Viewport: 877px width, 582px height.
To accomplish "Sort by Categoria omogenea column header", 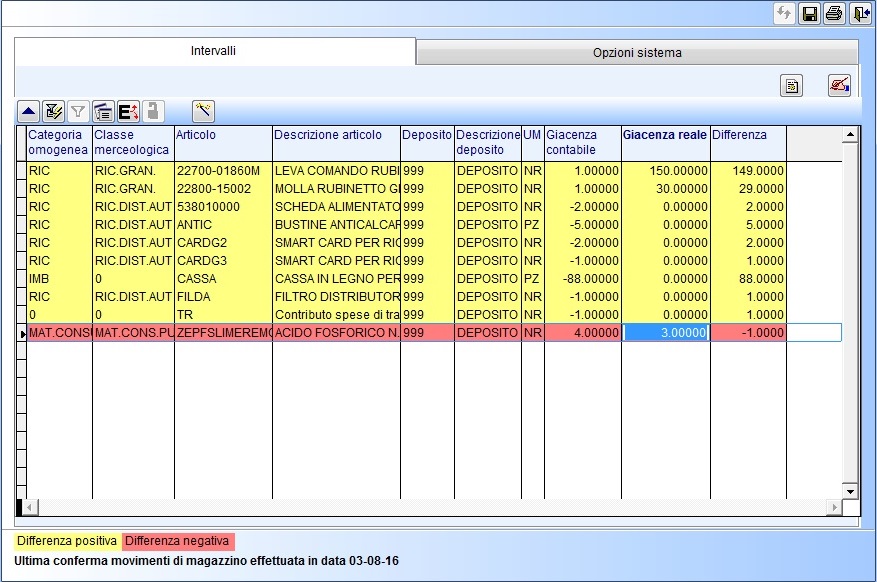I will click(x=59, y=143).
